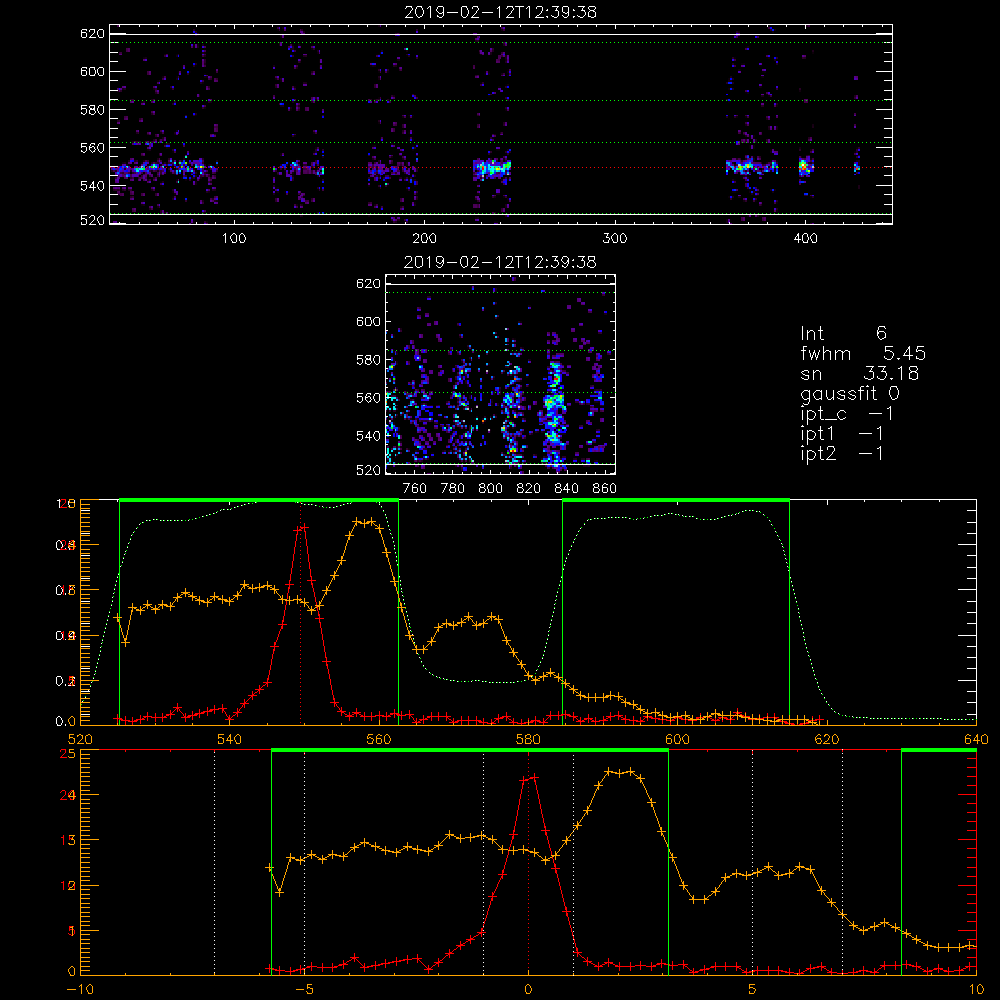Click the timestamp title above the small square image
The height and width of the screenshot is (1000, 1000).
coord(500,262)
